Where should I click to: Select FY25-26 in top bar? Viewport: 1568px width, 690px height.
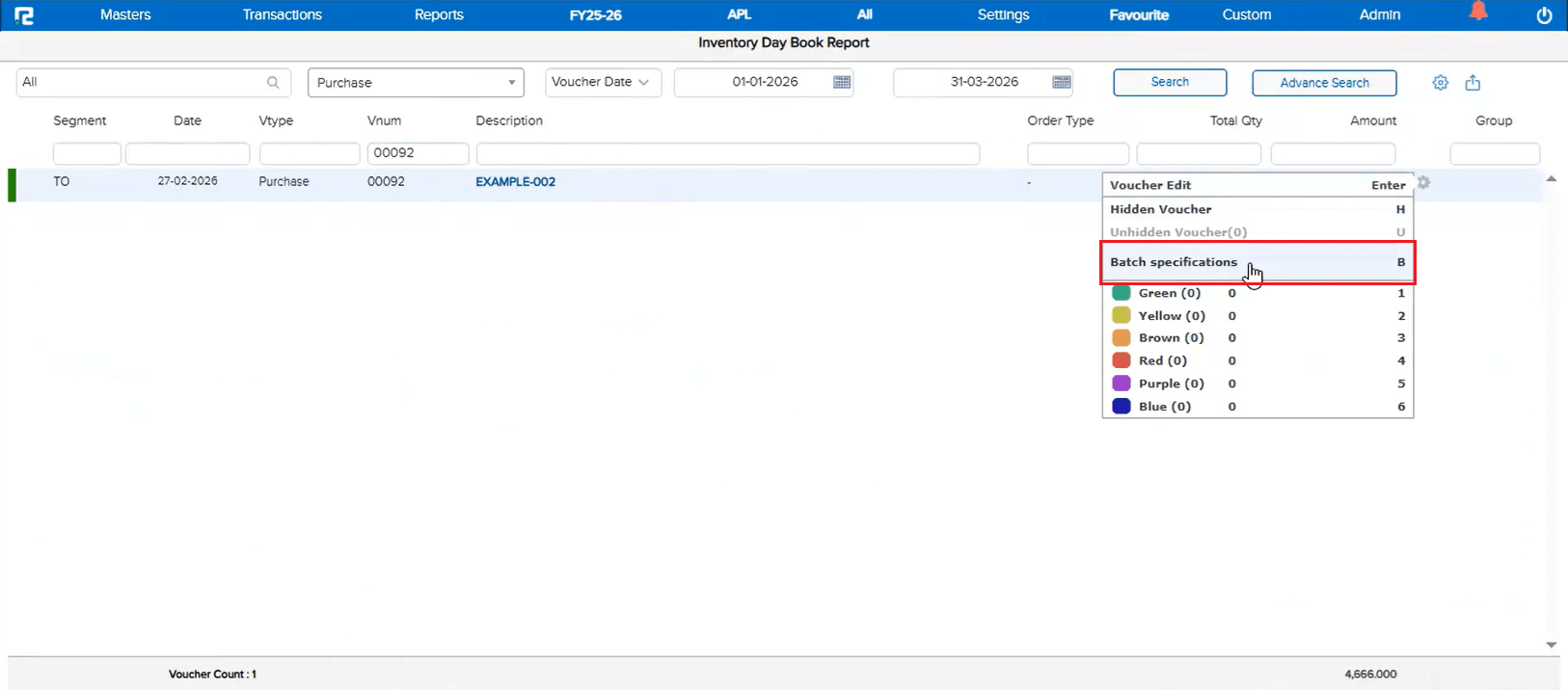pos(595,15)
